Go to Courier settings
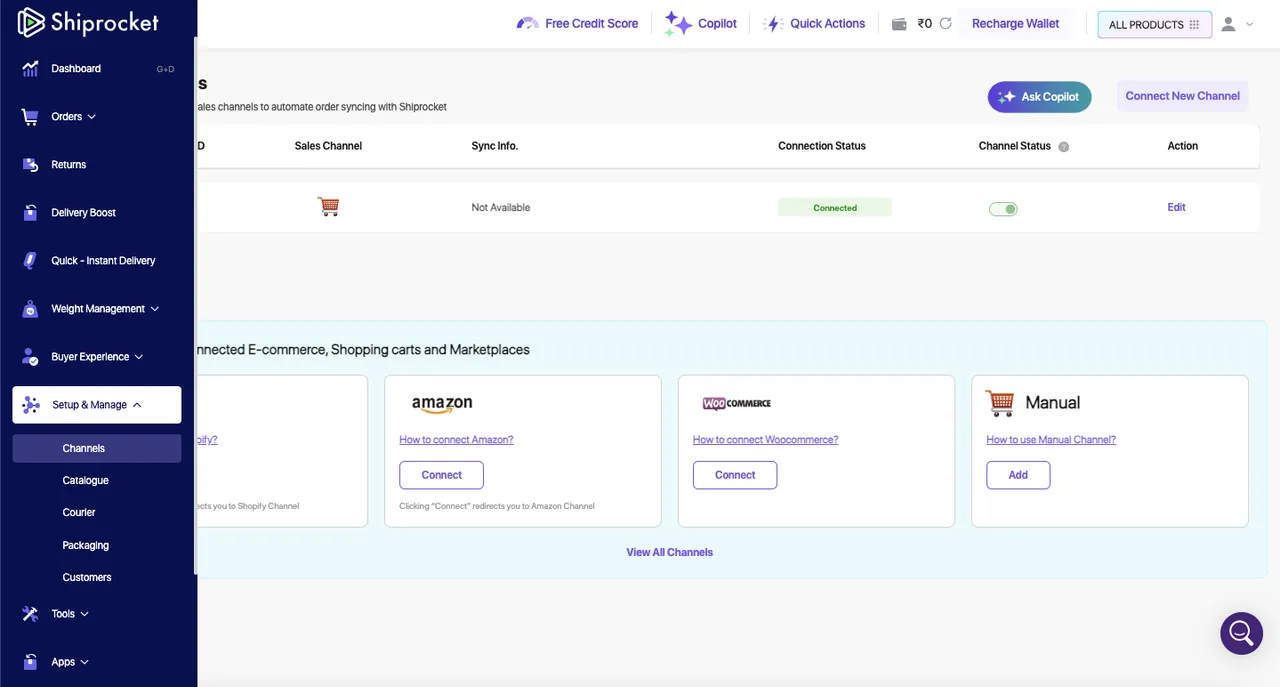1280x687 pixels. coord(79,513)
